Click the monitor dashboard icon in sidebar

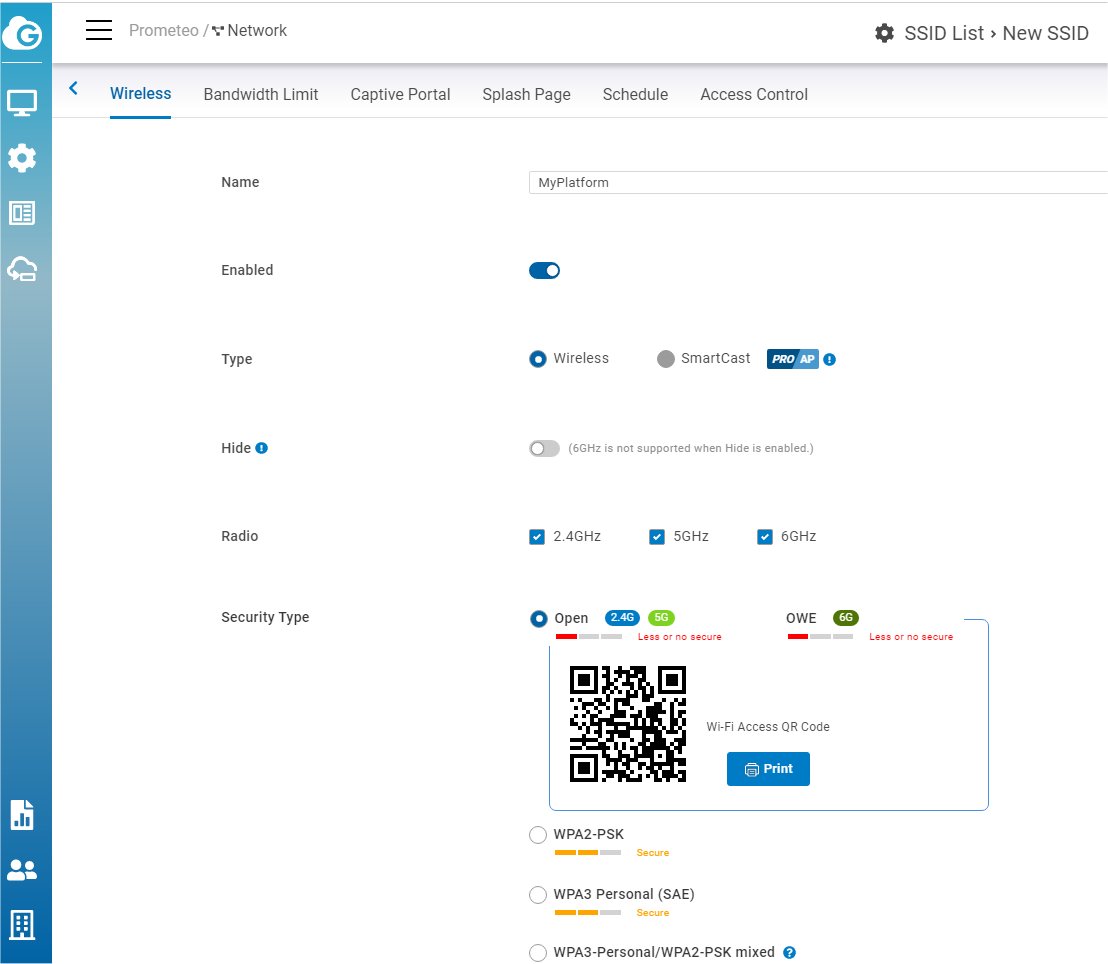click(x=22, y=102)
